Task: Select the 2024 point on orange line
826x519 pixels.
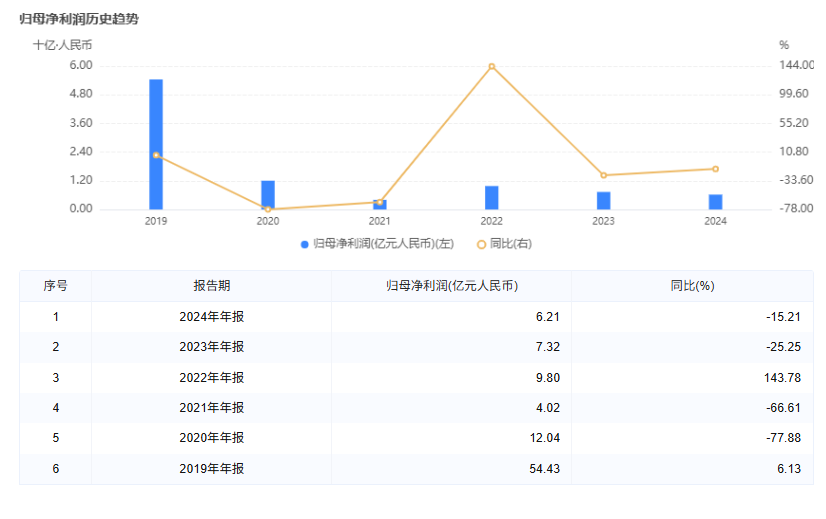Action: [715, 169]
